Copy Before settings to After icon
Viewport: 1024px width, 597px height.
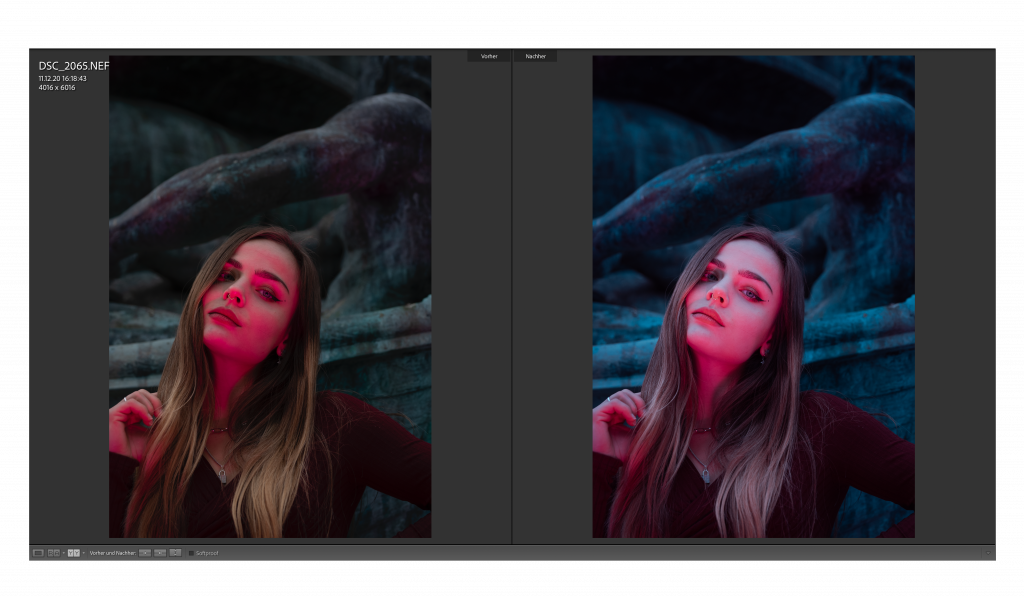tap(145, 552)
